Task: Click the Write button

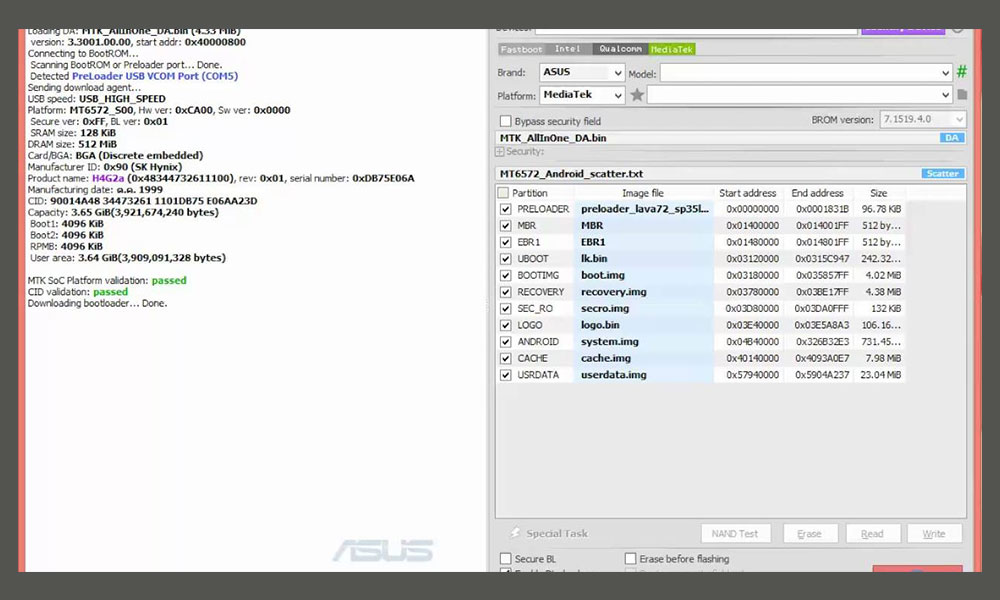Action: [x=934, y=534]
